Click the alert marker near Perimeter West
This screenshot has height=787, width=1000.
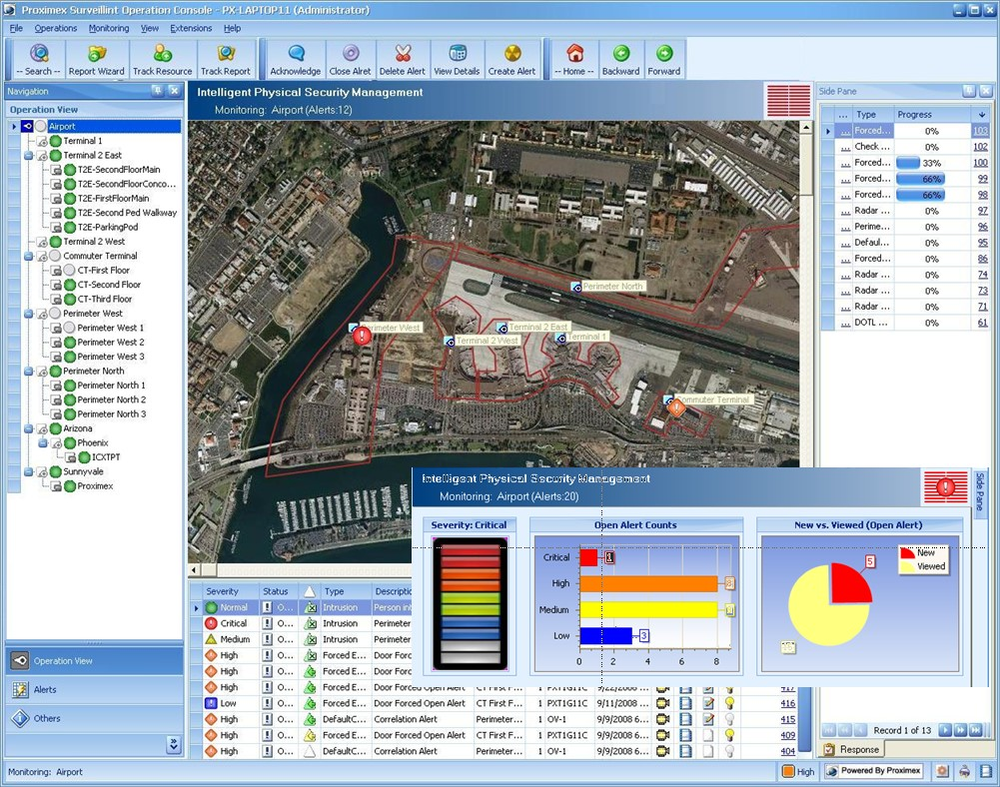362,334
